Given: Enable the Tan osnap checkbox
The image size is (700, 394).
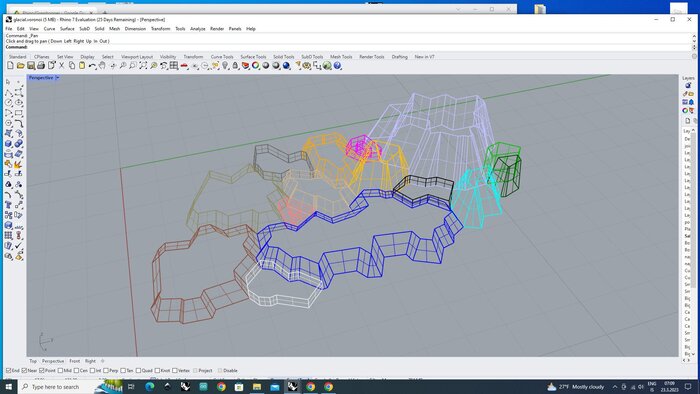Looking at the screenshot, I should (x=123, y=370).
